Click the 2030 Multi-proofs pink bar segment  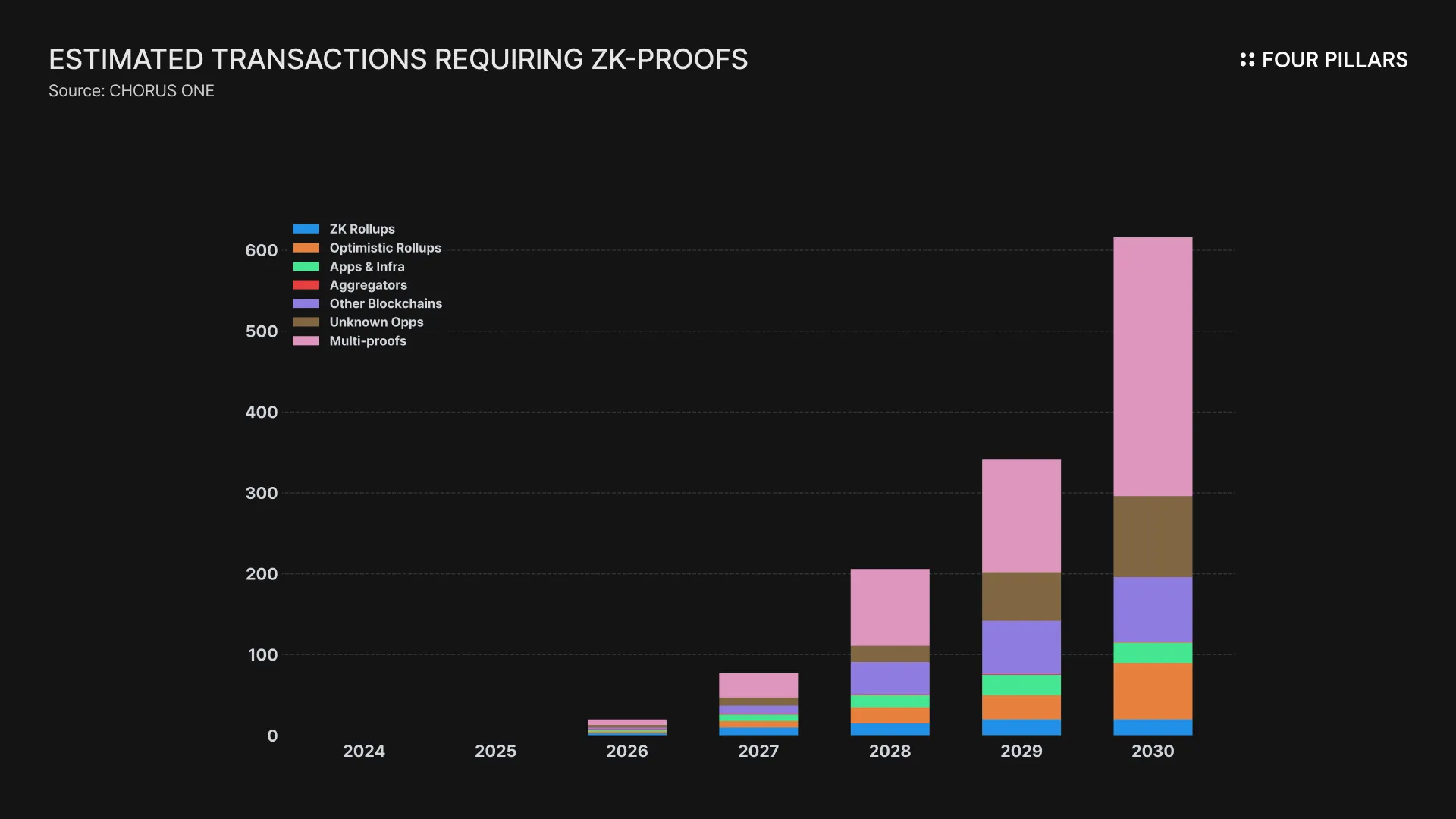click(x=1153, y=367)
